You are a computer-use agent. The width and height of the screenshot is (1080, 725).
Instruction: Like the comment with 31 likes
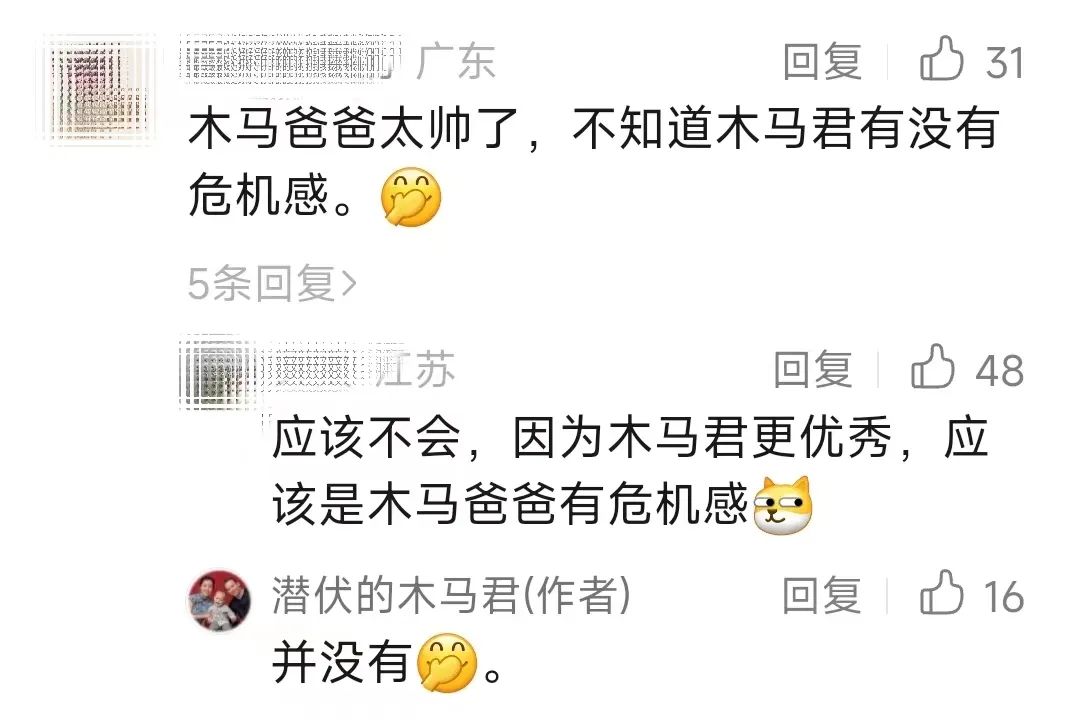pos(941,59)
